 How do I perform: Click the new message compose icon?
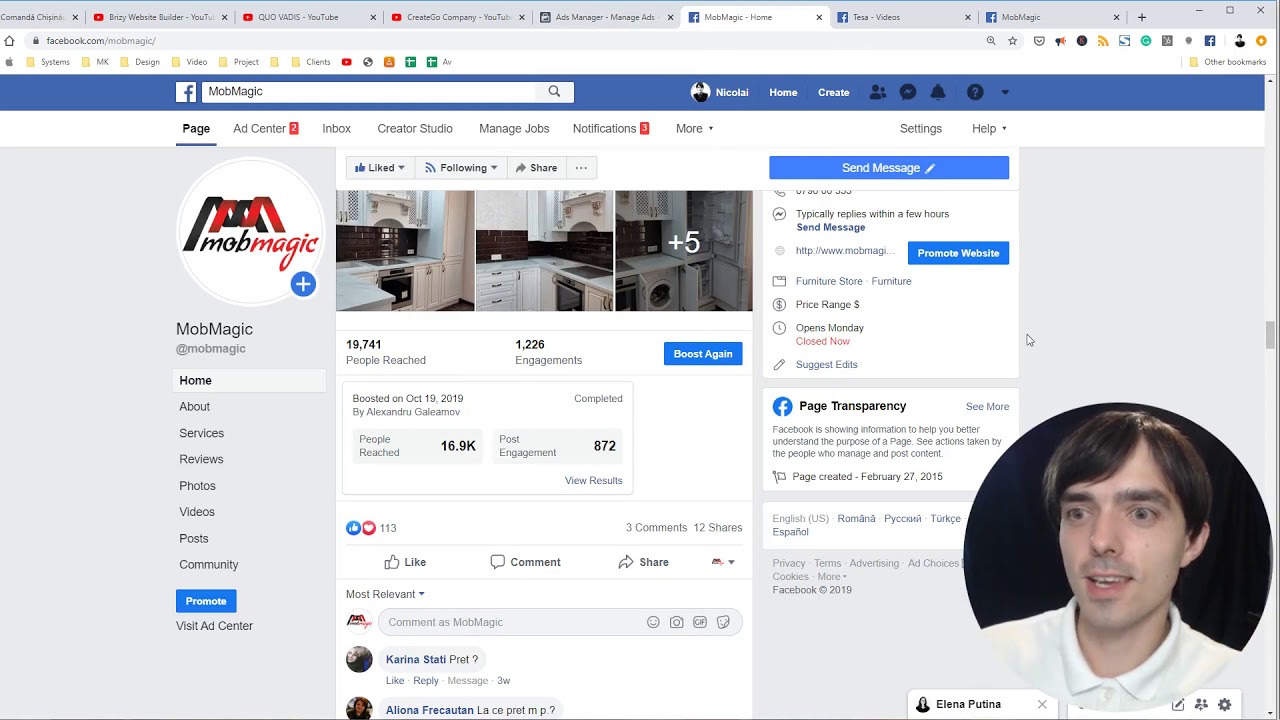(x=1178, y=704)
